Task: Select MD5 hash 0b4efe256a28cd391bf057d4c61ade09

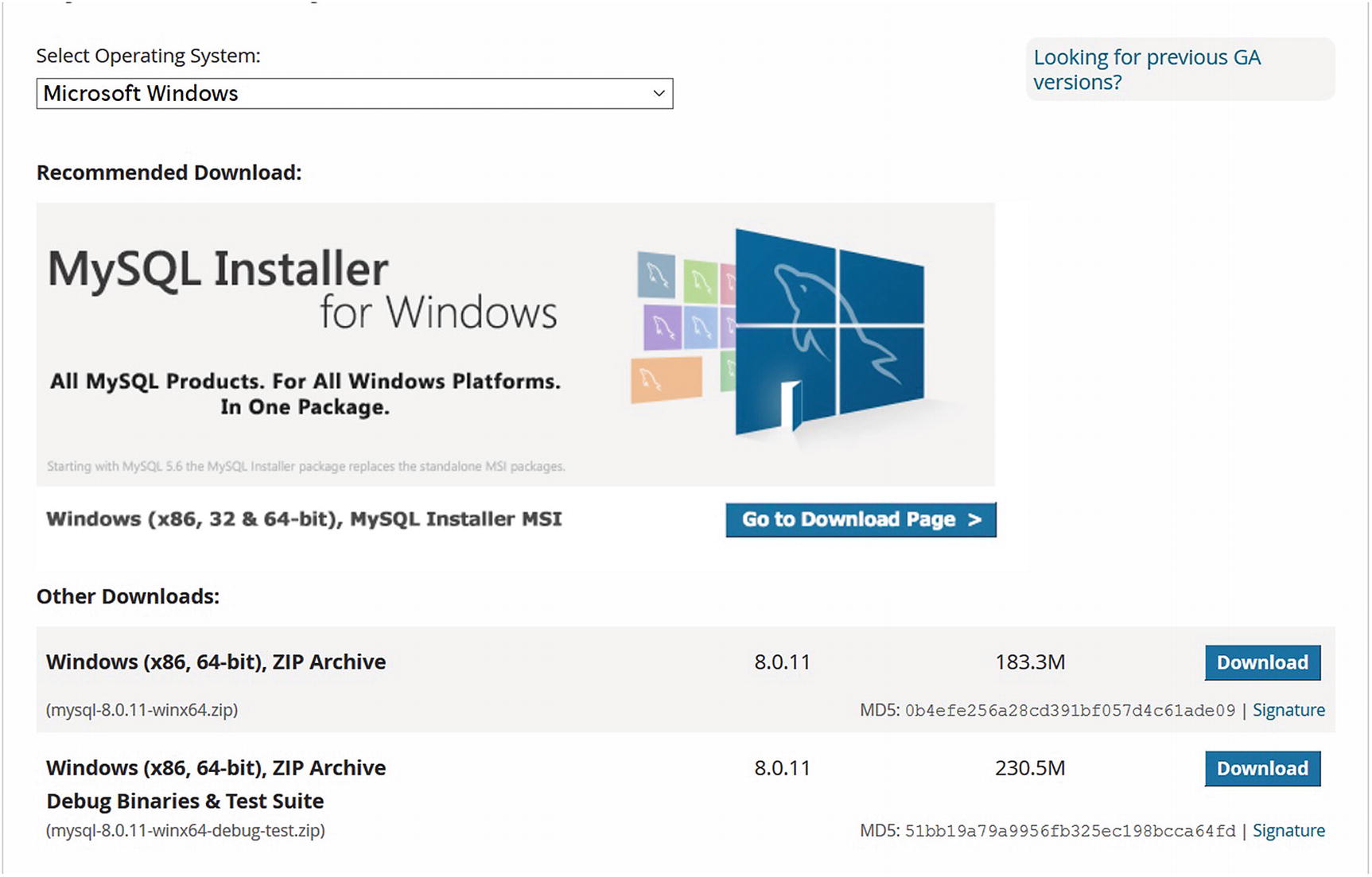Action: coord(1070,710)
